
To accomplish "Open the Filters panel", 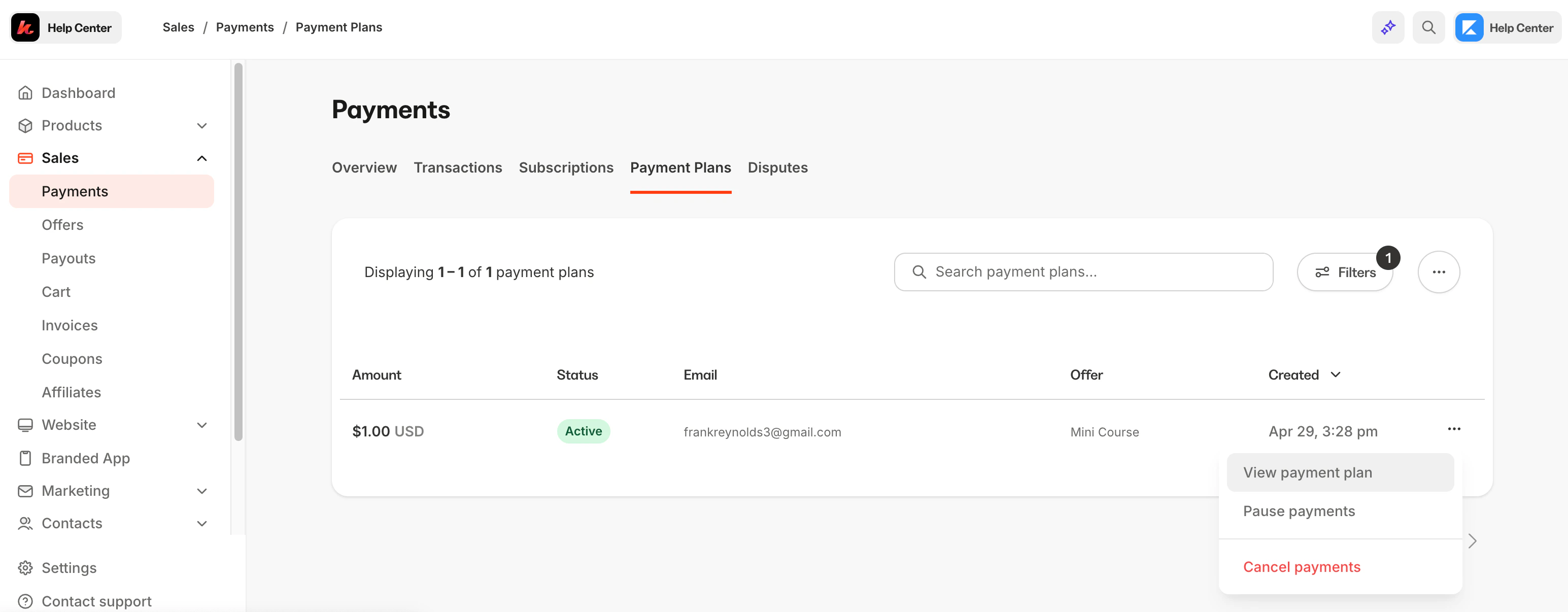I will coord(1345,272).
